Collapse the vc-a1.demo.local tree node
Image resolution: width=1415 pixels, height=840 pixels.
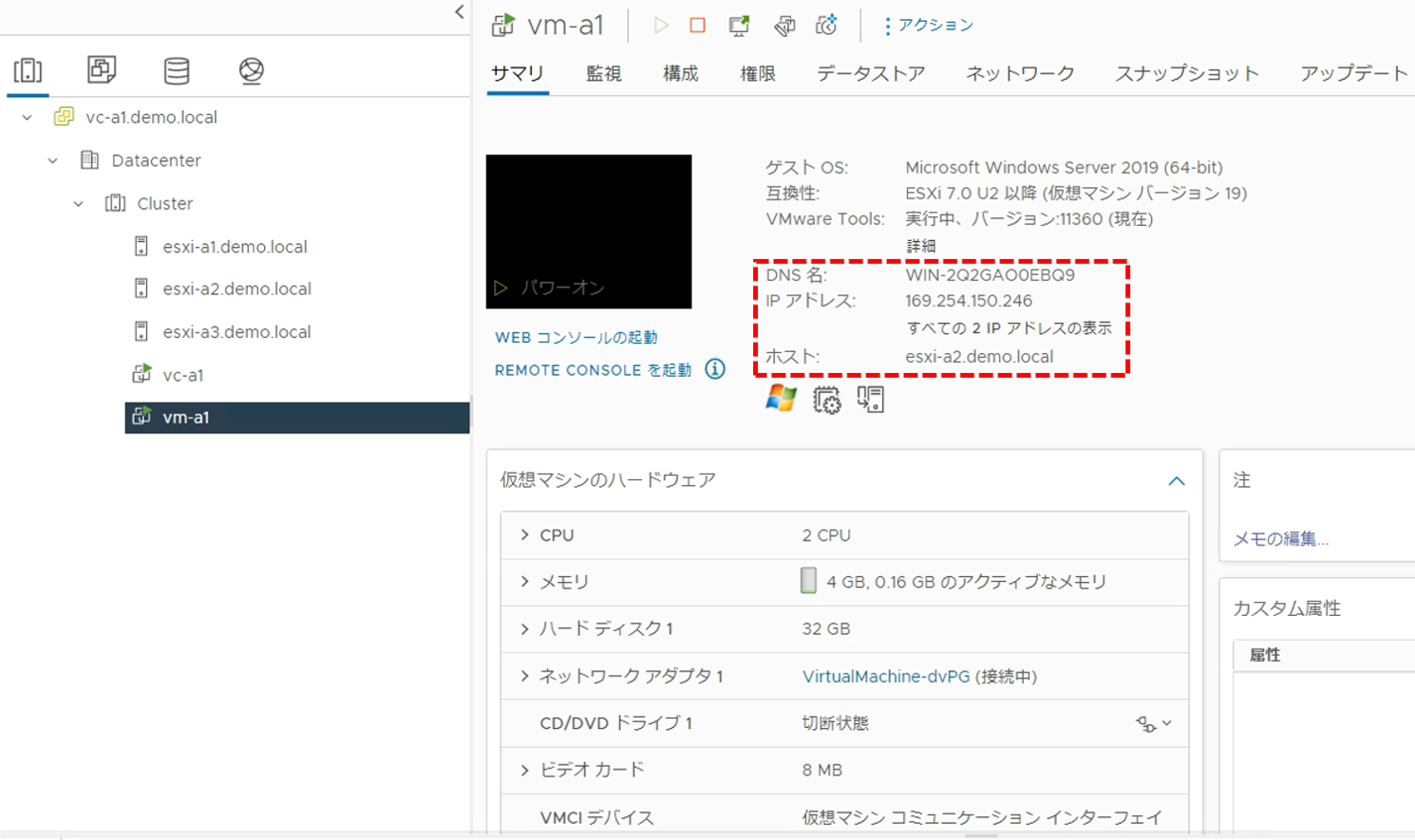[x=28, y=118]
